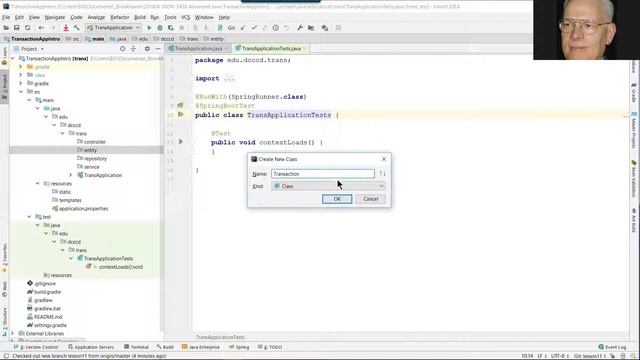The width and height of the screenshot is (640, 360).
Task: Select settings.gradle in project tree
Action: [50, 325]
